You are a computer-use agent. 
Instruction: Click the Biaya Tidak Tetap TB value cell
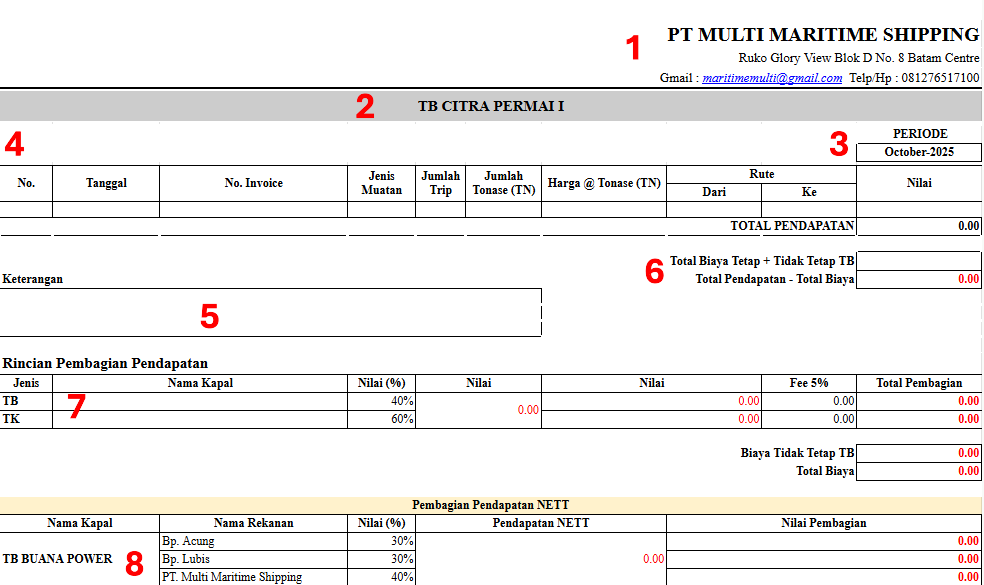click(918, 453)
